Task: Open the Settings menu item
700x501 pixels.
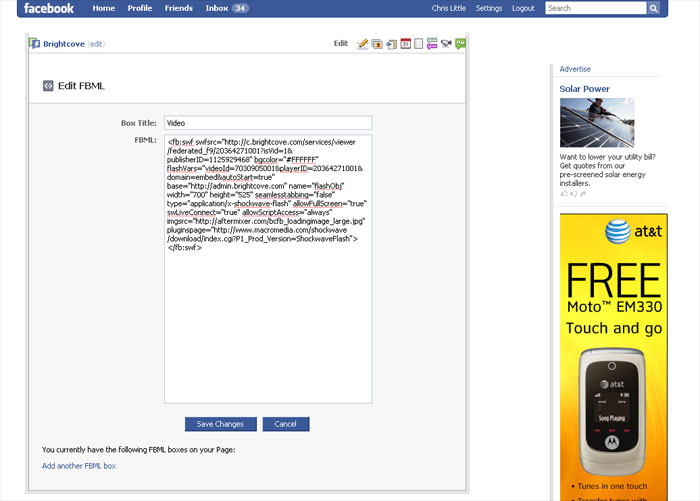Action: point(489,8)
